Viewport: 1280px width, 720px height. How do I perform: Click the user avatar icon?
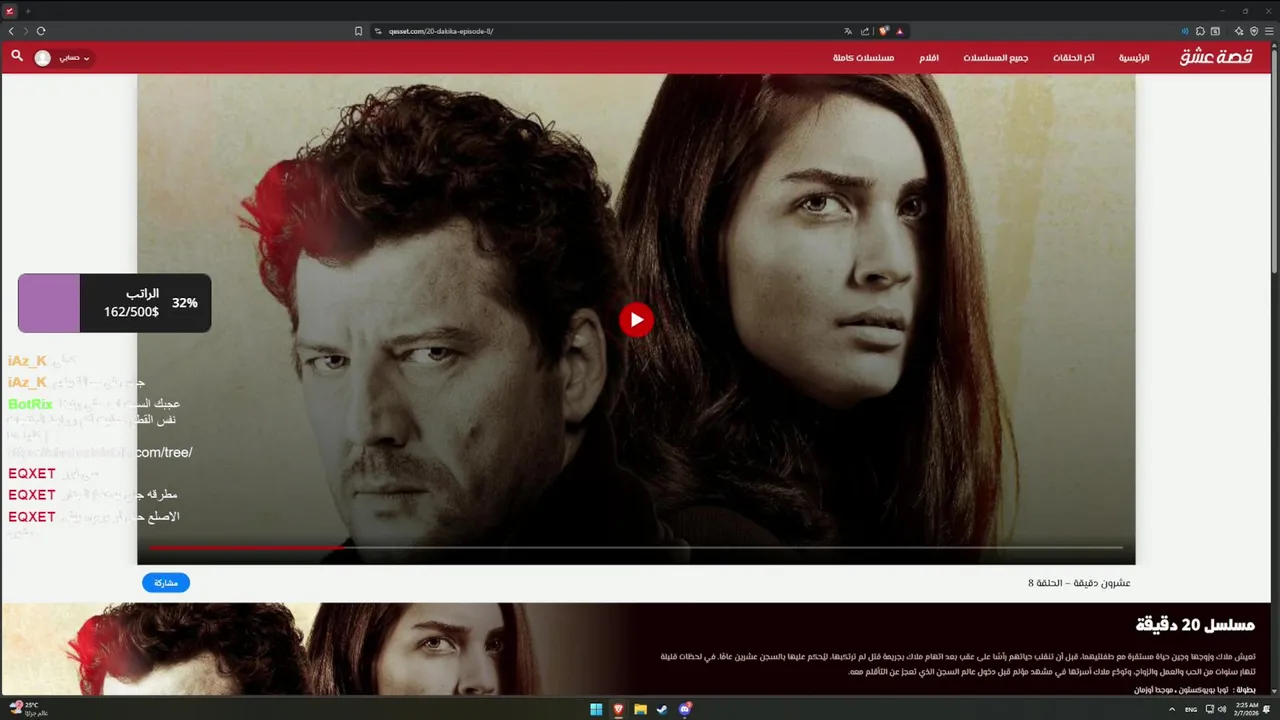coord(42,58)
